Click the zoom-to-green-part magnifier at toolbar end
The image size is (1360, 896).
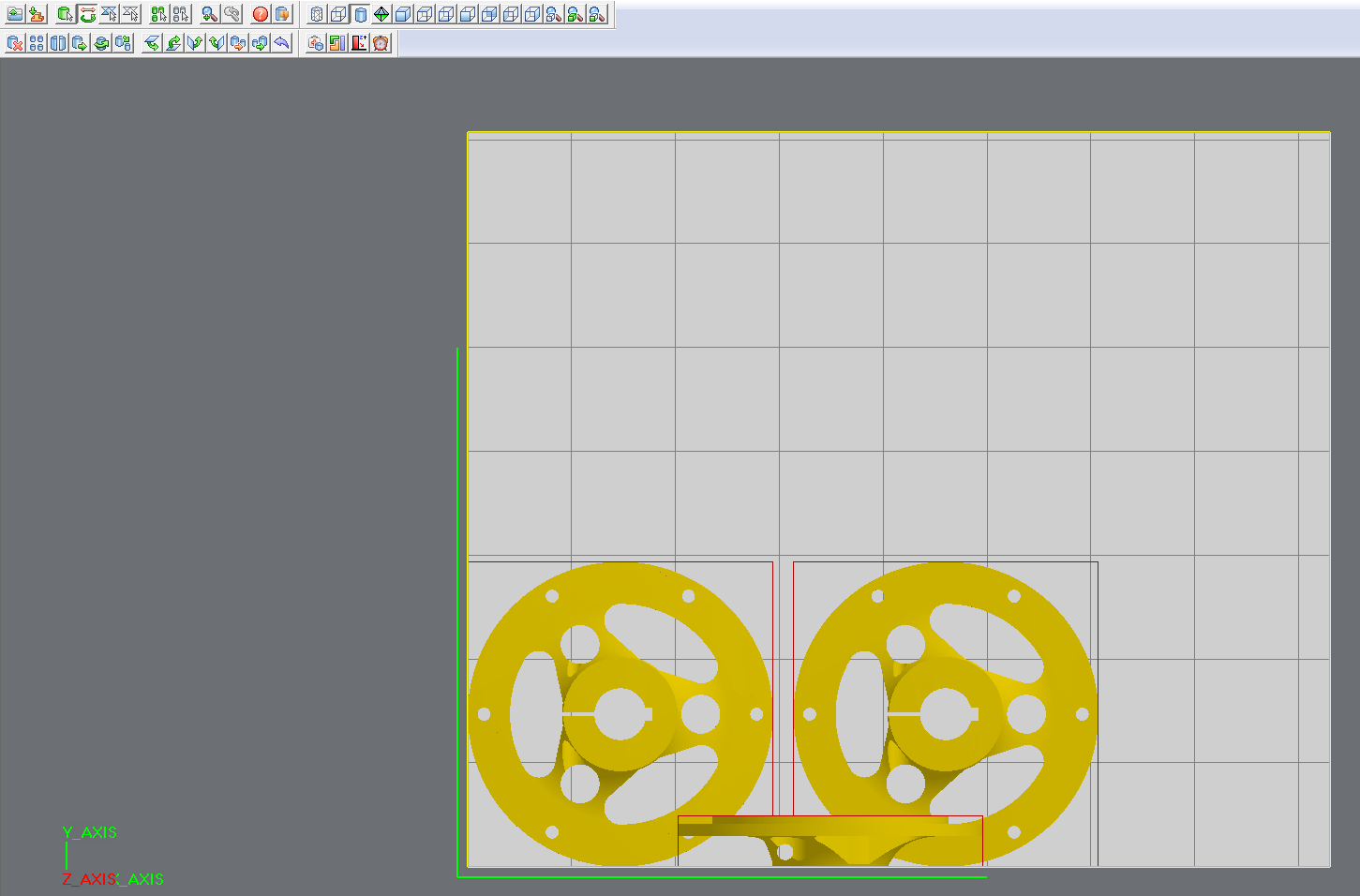tap(597, 14)
